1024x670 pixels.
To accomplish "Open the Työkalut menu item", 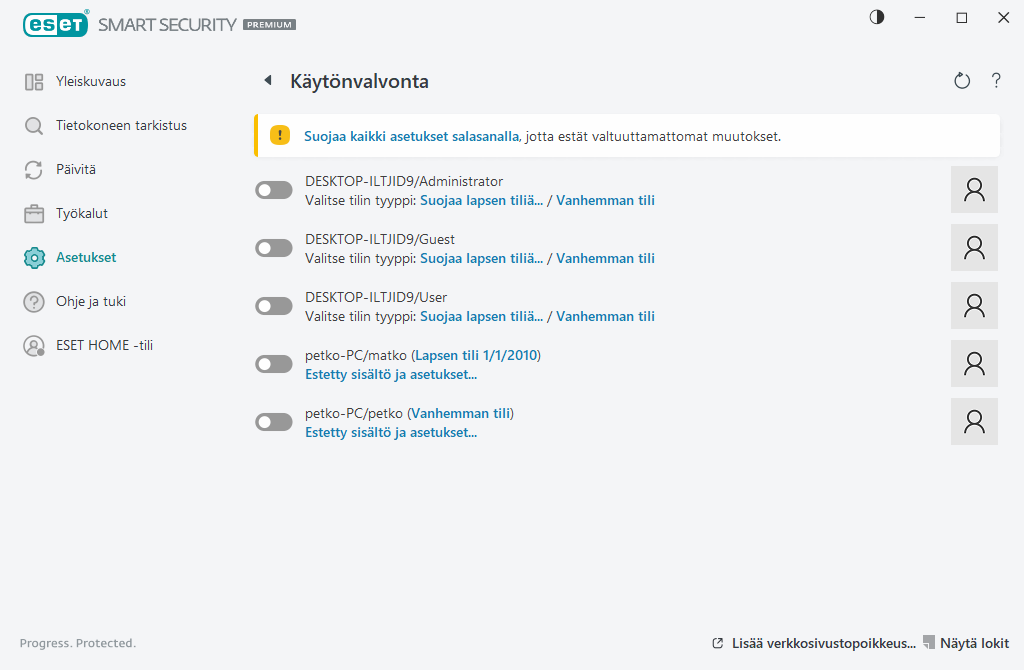I will (82, 214).
